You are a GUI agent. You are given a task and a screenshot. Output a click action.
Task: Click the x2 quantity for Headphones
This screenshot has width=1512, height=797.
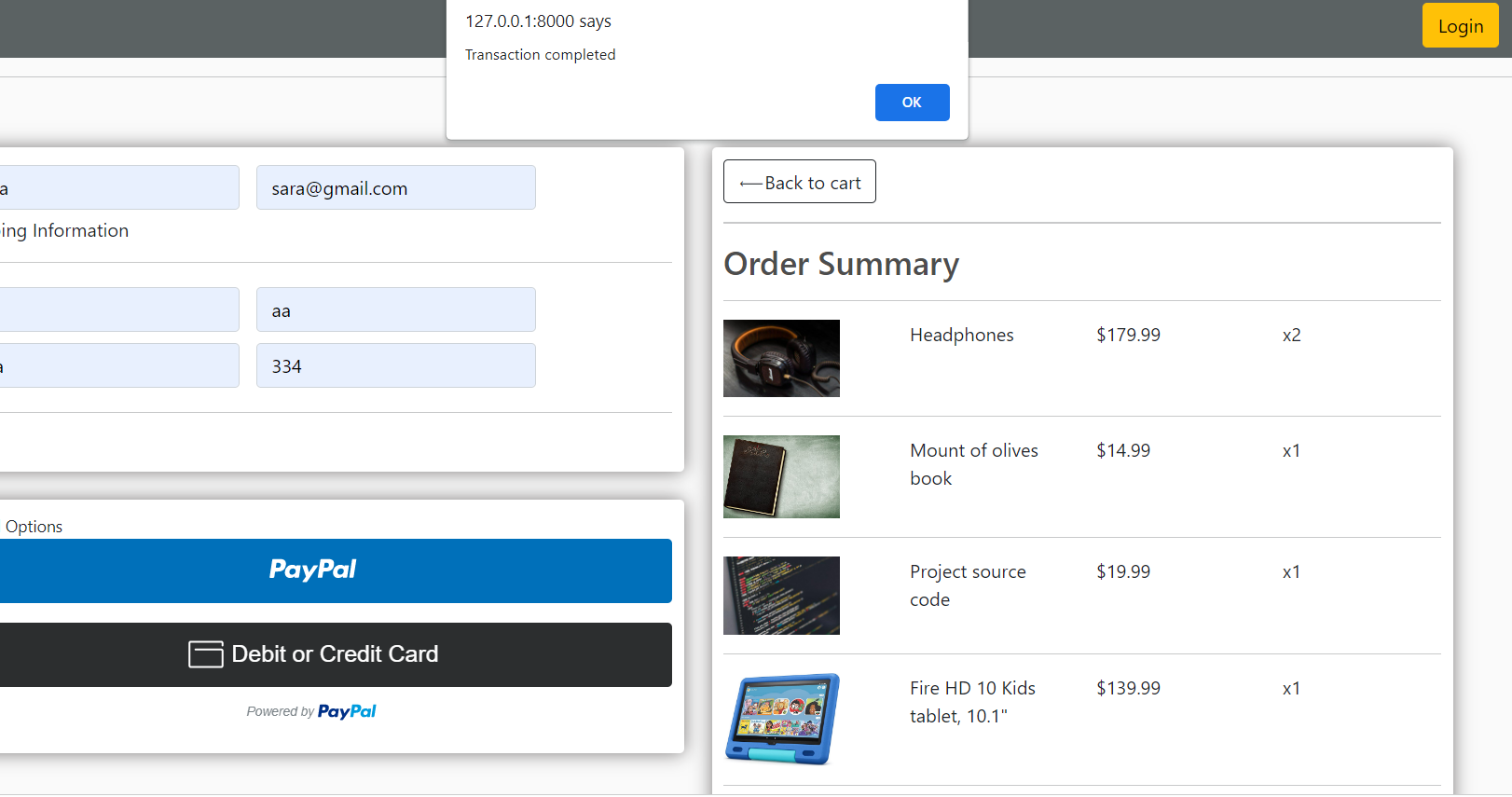pos(1291,335)
